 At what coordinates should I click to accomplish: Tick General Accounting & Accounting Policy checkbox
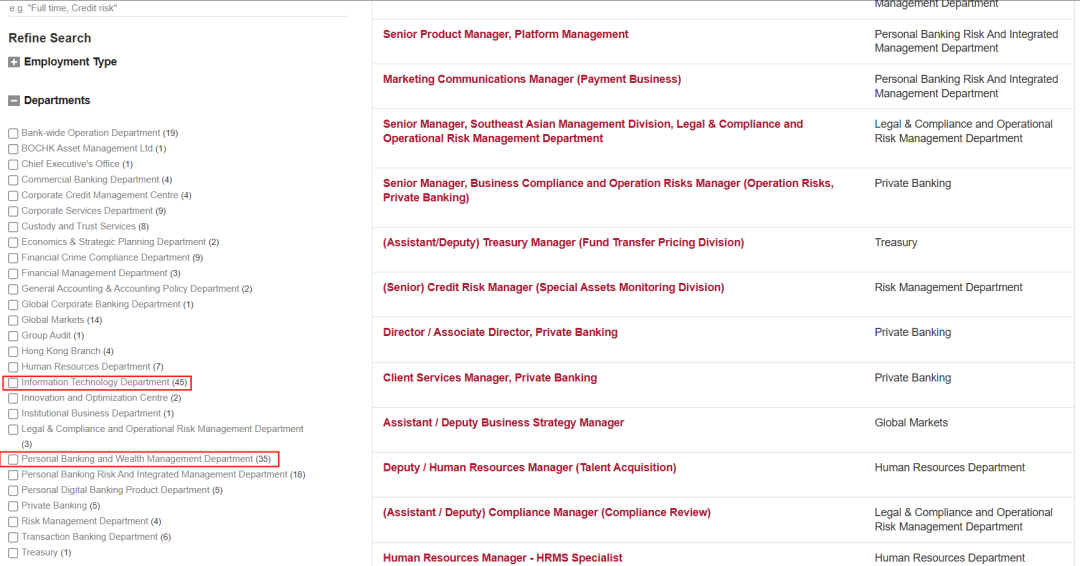[x=13, y=289]
